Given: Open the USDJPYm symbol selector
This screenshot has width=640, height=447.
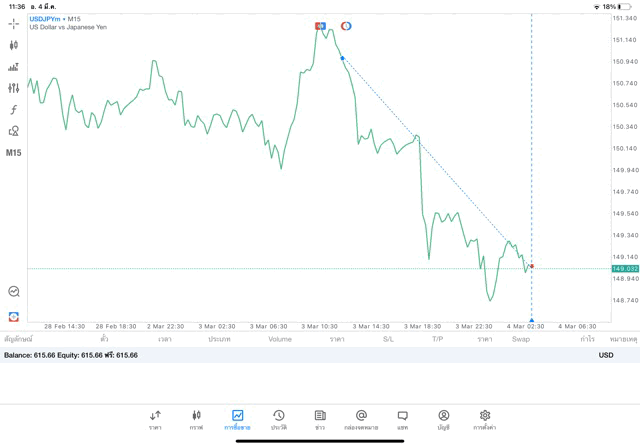Looking at the screenshot, I should click(x=46, y=19).
